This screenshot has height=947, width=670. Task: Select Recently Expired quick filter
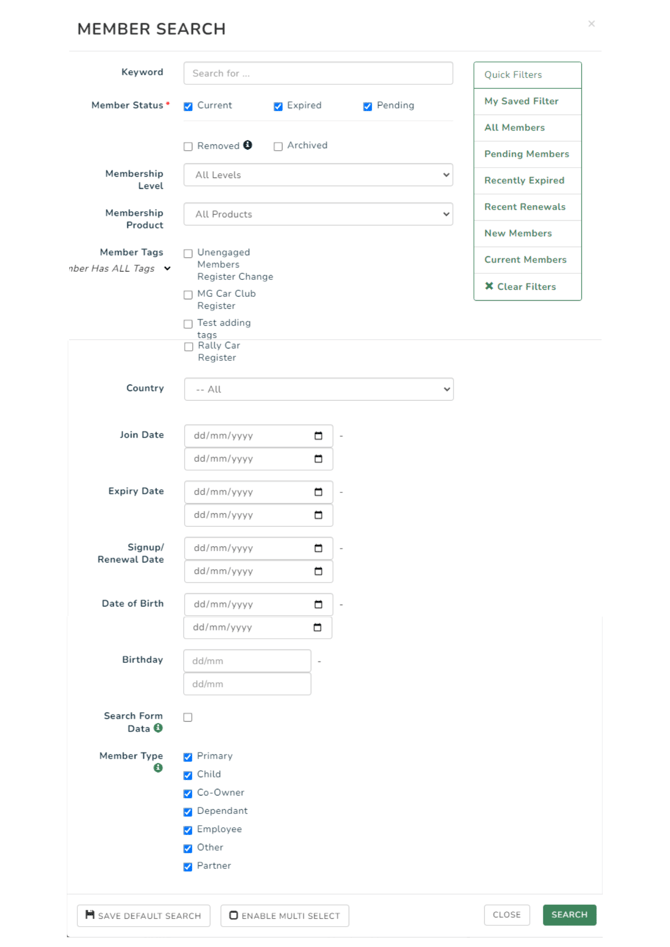[x=524, y=181]
